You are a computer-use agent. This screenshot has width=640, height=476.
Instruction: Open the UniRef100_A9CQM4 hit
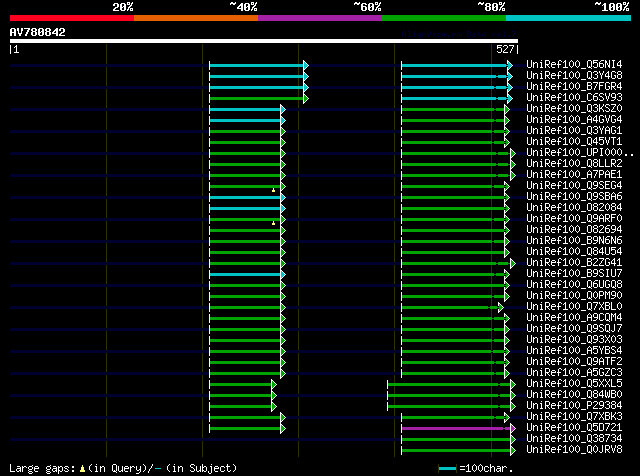(x=574, y=318)
